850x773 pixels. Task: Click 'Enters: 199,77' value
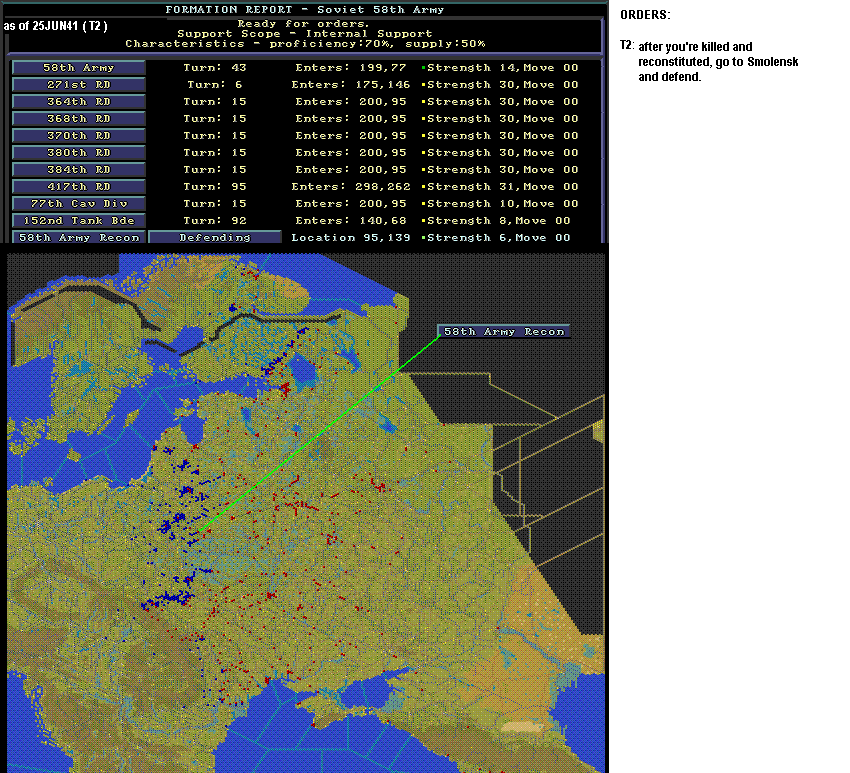[x=351, y=68]
